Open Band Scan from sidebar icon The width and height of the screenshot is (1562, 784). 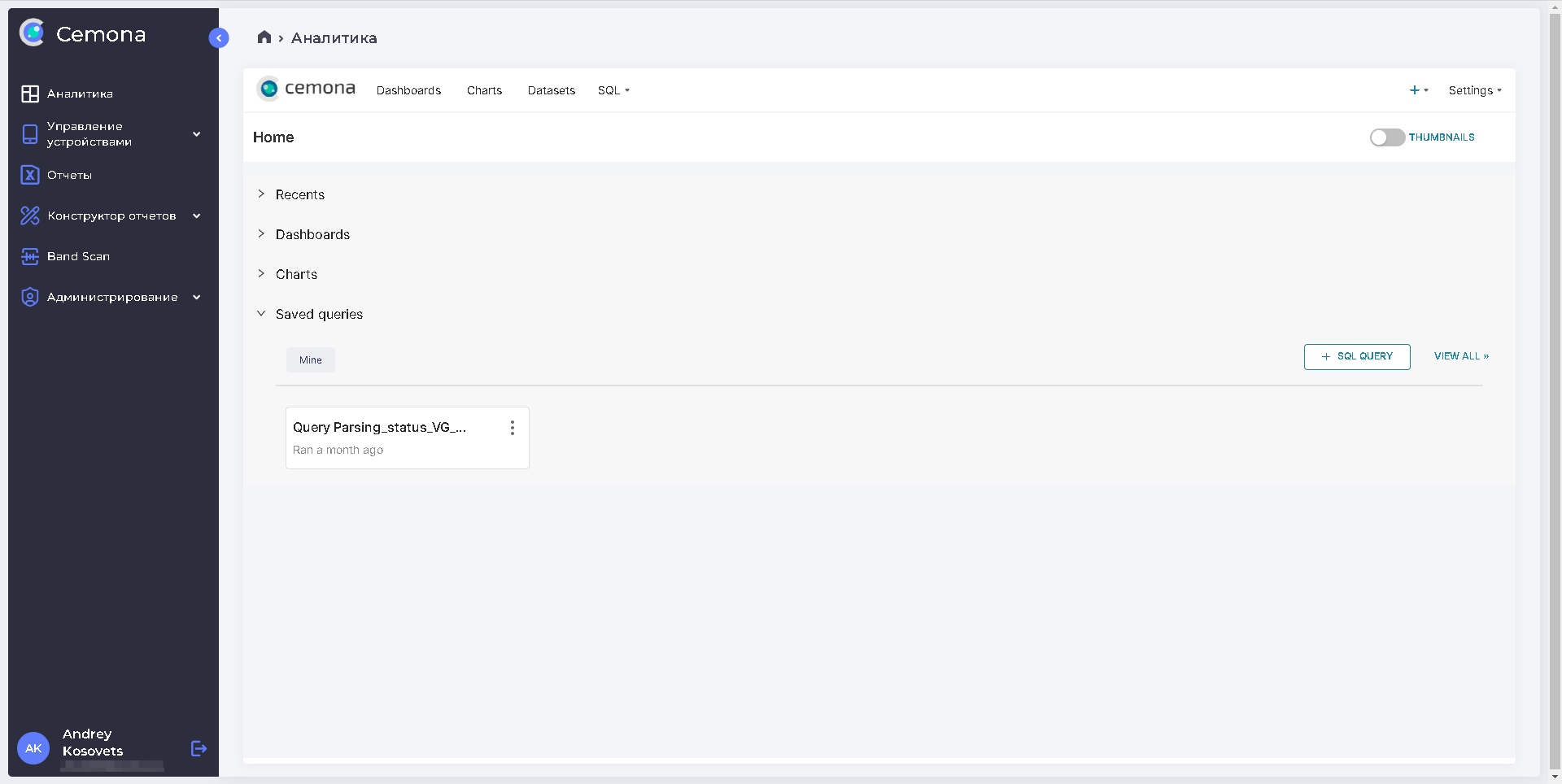click(x=30, y=256)
